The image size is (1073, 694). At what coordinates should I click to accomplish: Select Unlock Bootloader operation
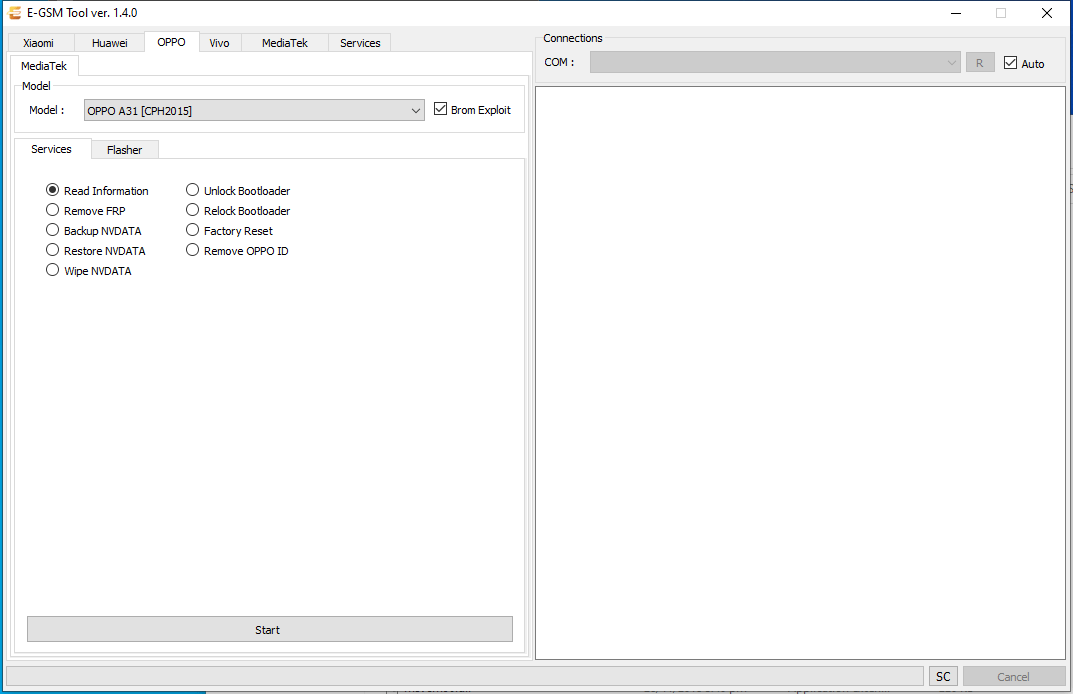[191, 190]
